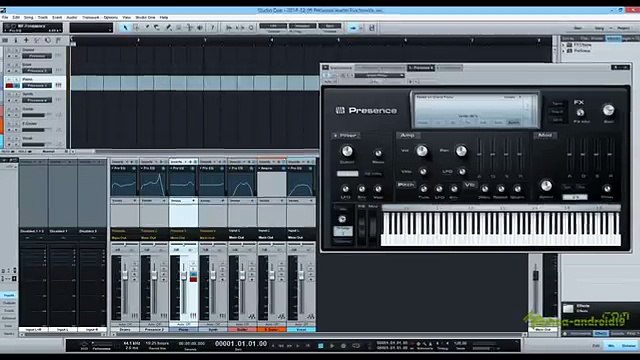640x360 pixels.
Task: Open File menu
Action: 5,18
